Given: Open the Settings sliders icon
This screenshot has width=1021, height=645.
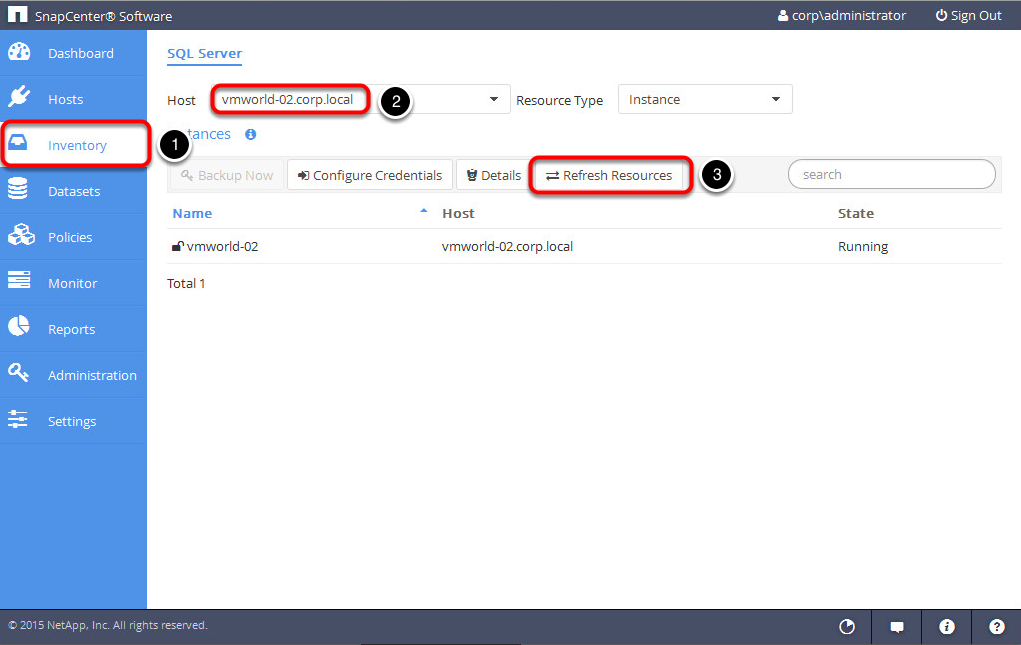Looking at the screenshot, I should 18,419.
